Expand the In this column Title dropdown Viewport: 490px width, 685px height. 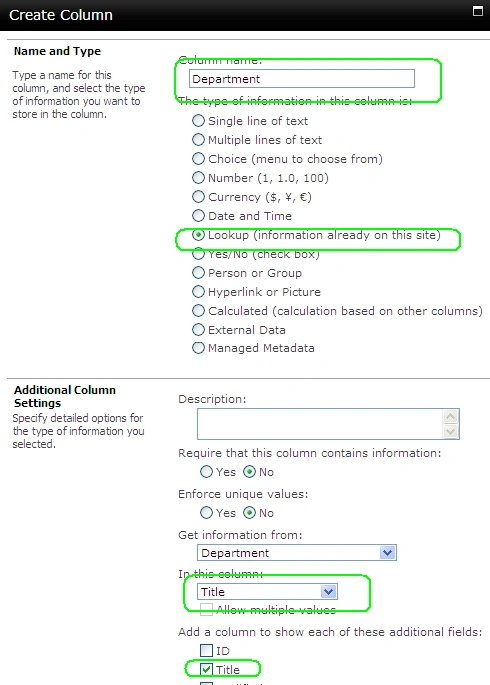(x=267, y=592)
